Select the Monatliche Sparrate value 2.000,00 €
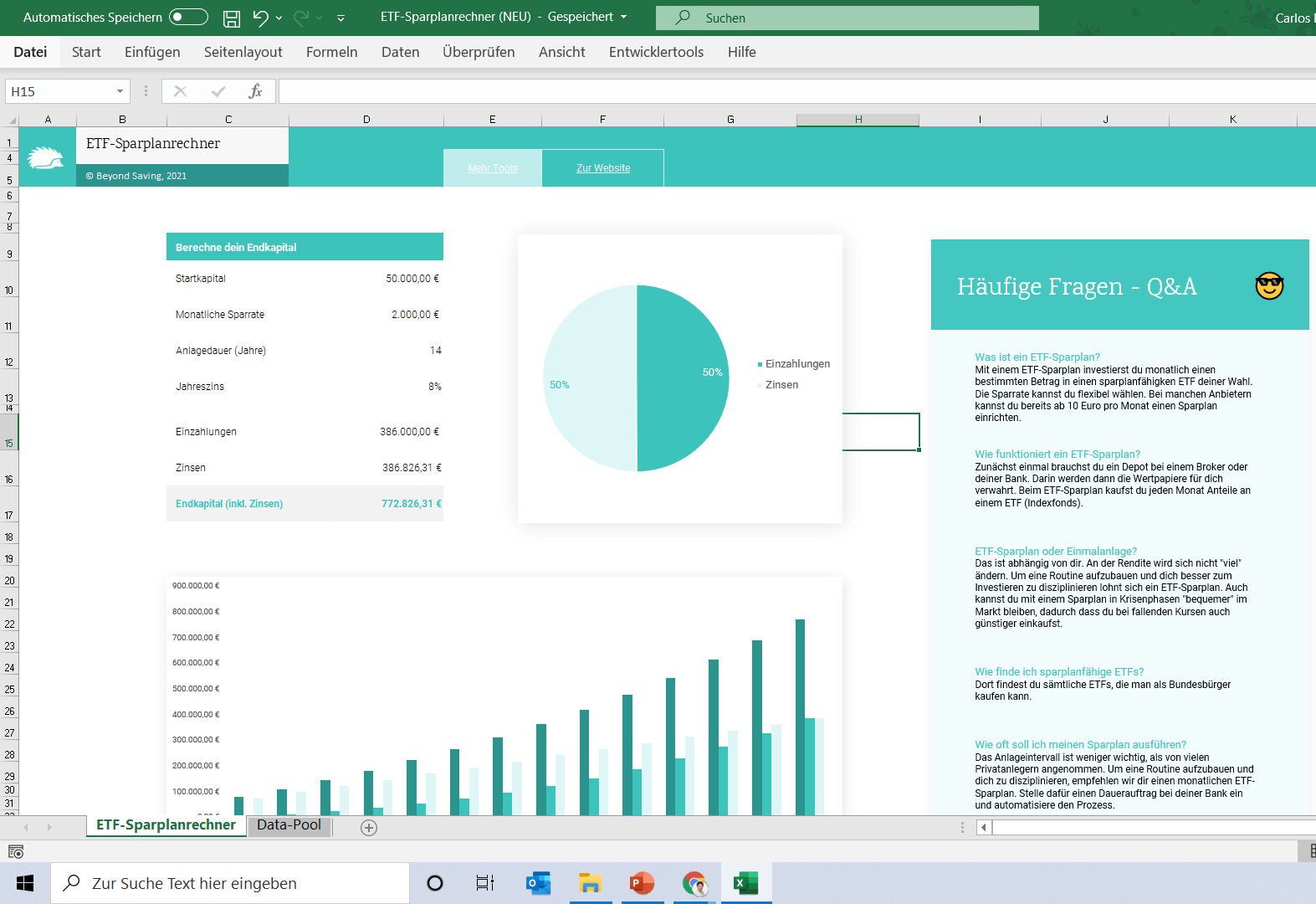Viewport: 1316px width, 904px height. (x=415, y=315)
